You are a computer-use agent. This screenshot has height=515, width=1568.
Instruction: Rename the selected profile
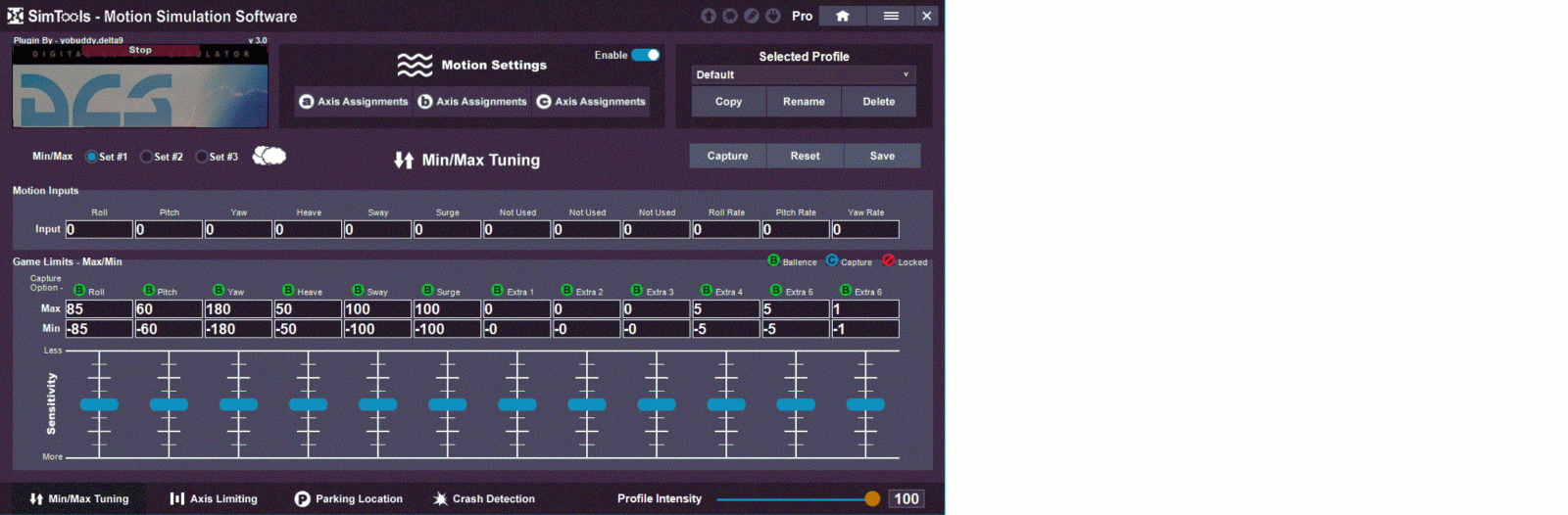pos(804,102)
